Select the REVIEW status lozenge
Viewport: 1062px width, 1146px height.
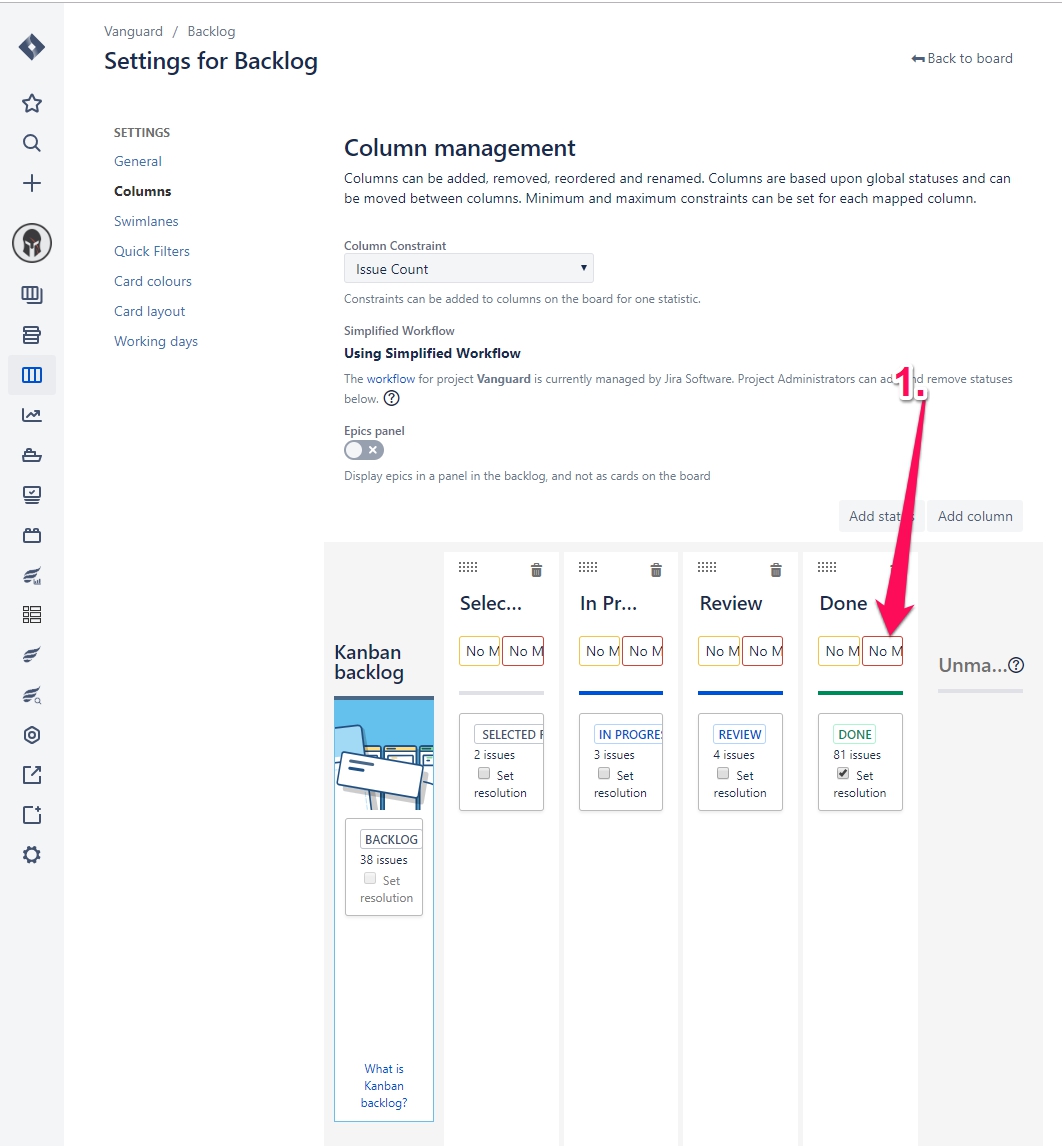[740, 735]
